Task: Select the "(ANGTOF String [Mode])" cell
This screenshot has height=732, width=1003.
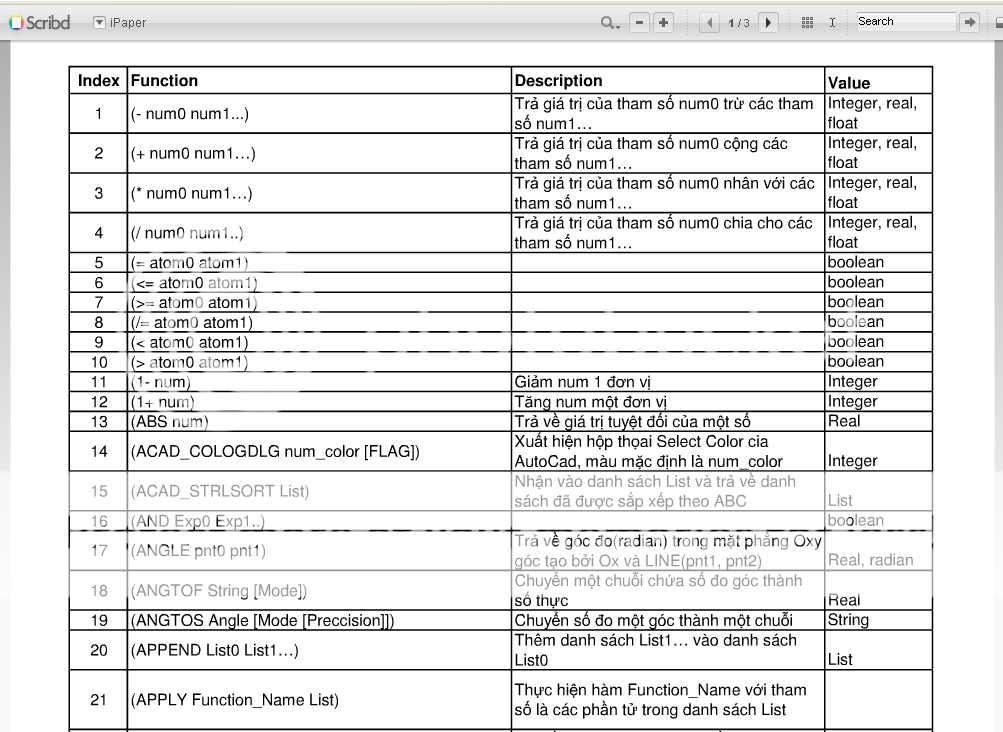Action: (x=319, y=591)
